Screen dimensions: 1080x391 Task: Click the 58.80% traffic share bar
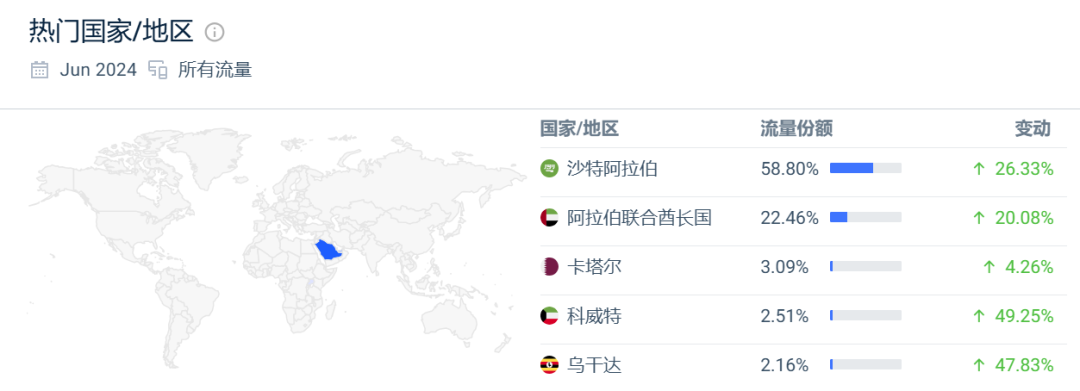pyautogui.click(x=866, y=168)
